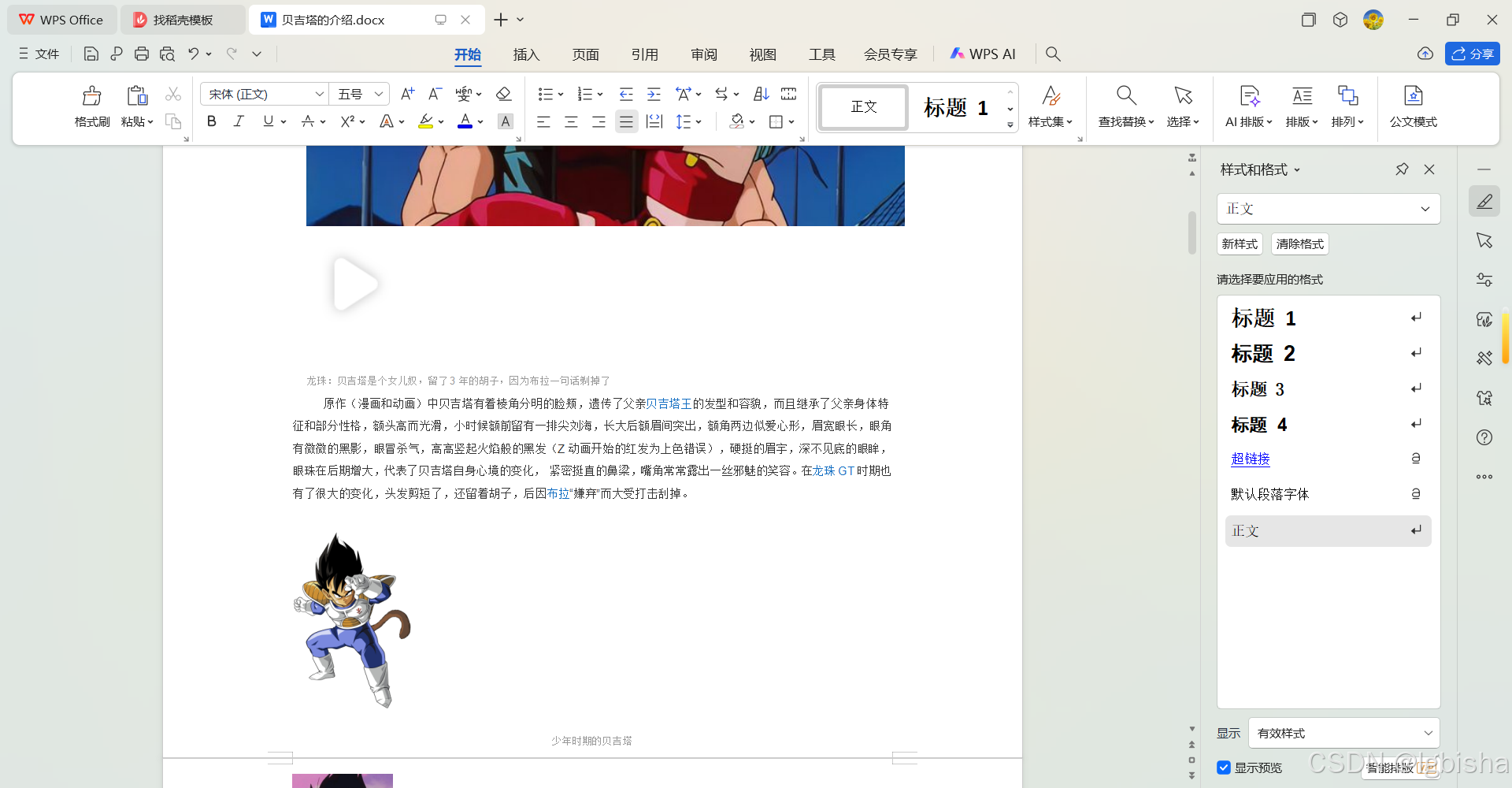Image resolution: width=1512 pixels, height=788 pixels.
Task: Align text to the right
Action: click(598, 121)
